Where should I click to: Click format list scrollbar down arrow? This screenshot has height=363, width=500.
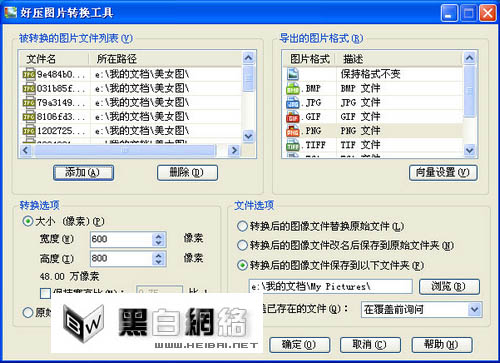469,150
